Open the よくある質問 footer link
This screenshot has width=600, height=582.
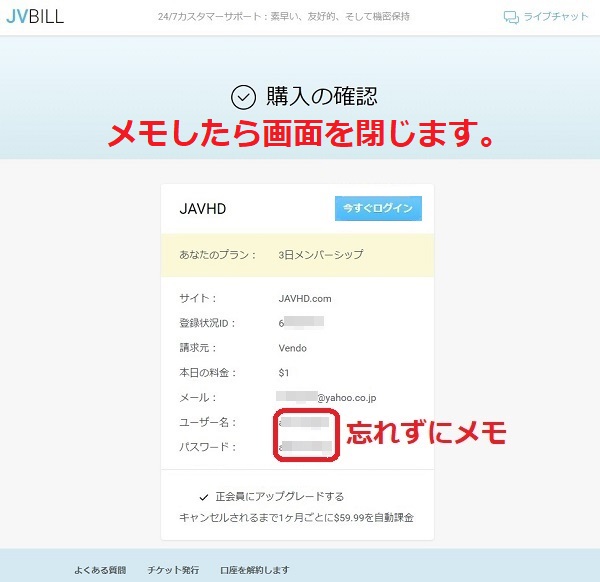100,570
